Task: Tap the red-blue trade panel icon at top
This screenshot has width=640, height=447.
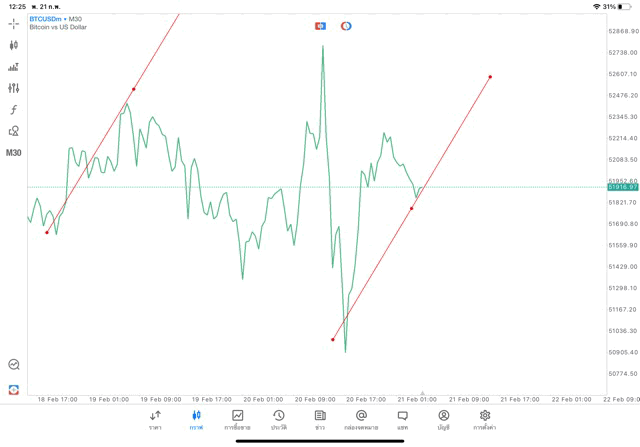Action: [320, 26]
